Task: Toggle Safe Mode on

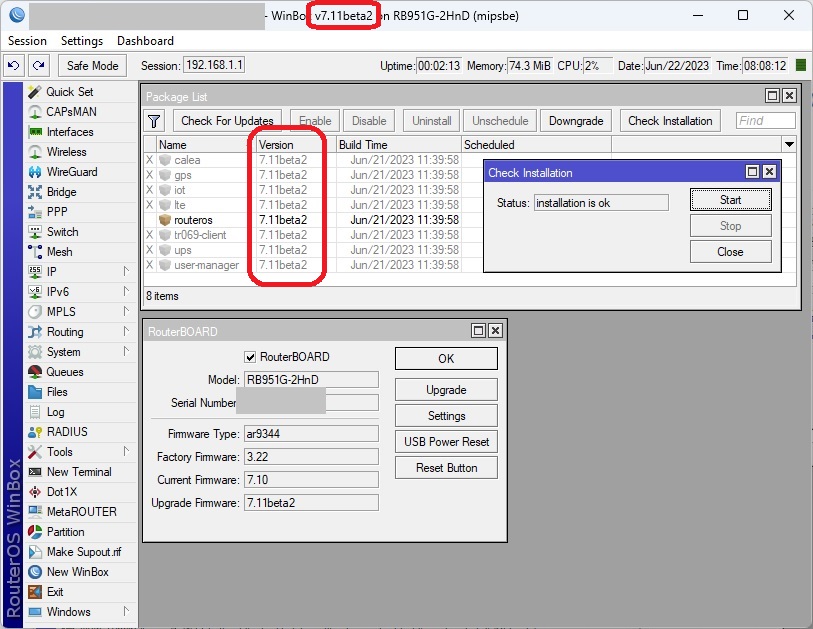Action: click(x=92, y=66)
